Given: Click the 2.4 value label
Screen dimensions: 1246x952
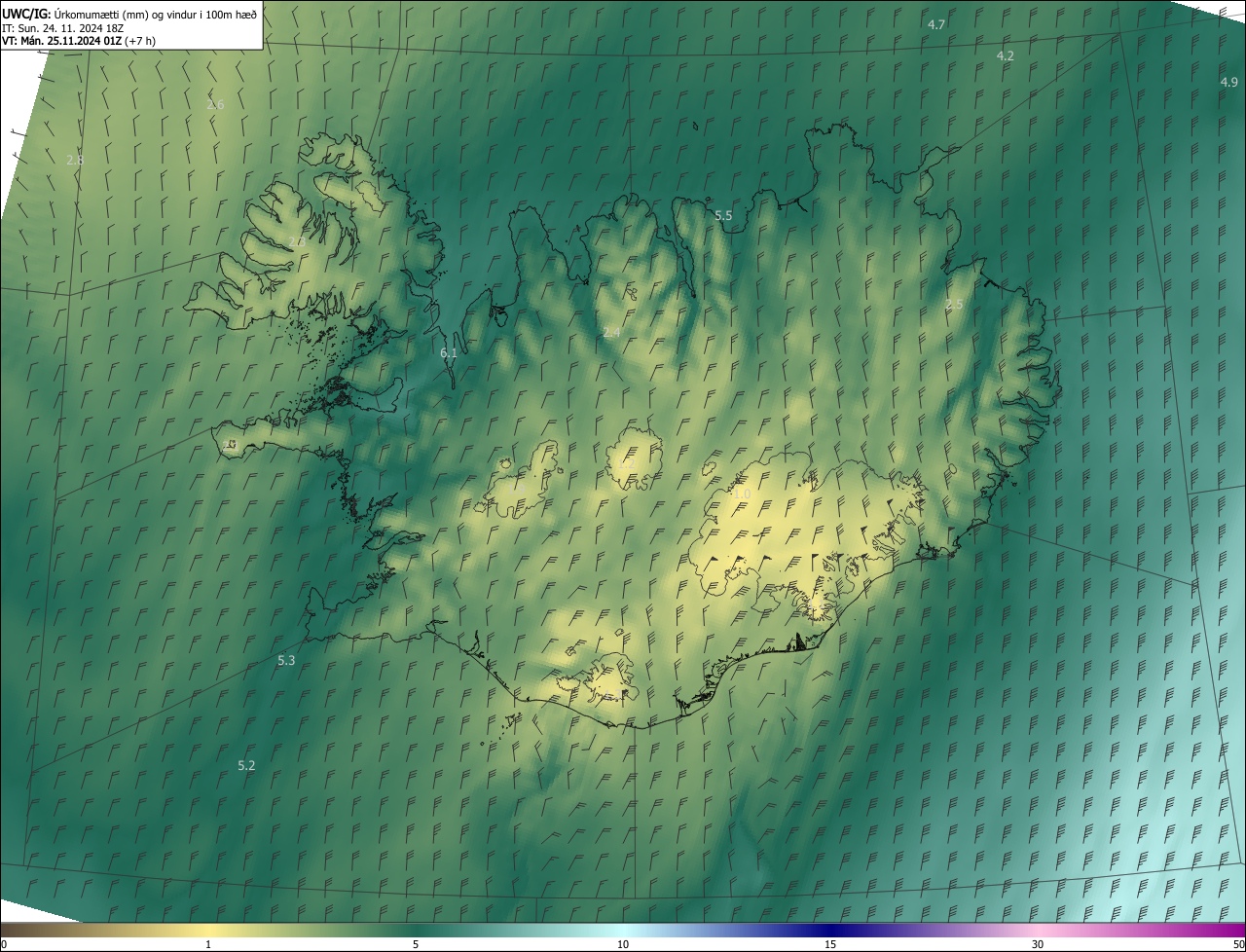Looking at the screenshot, I should [611, 333].
